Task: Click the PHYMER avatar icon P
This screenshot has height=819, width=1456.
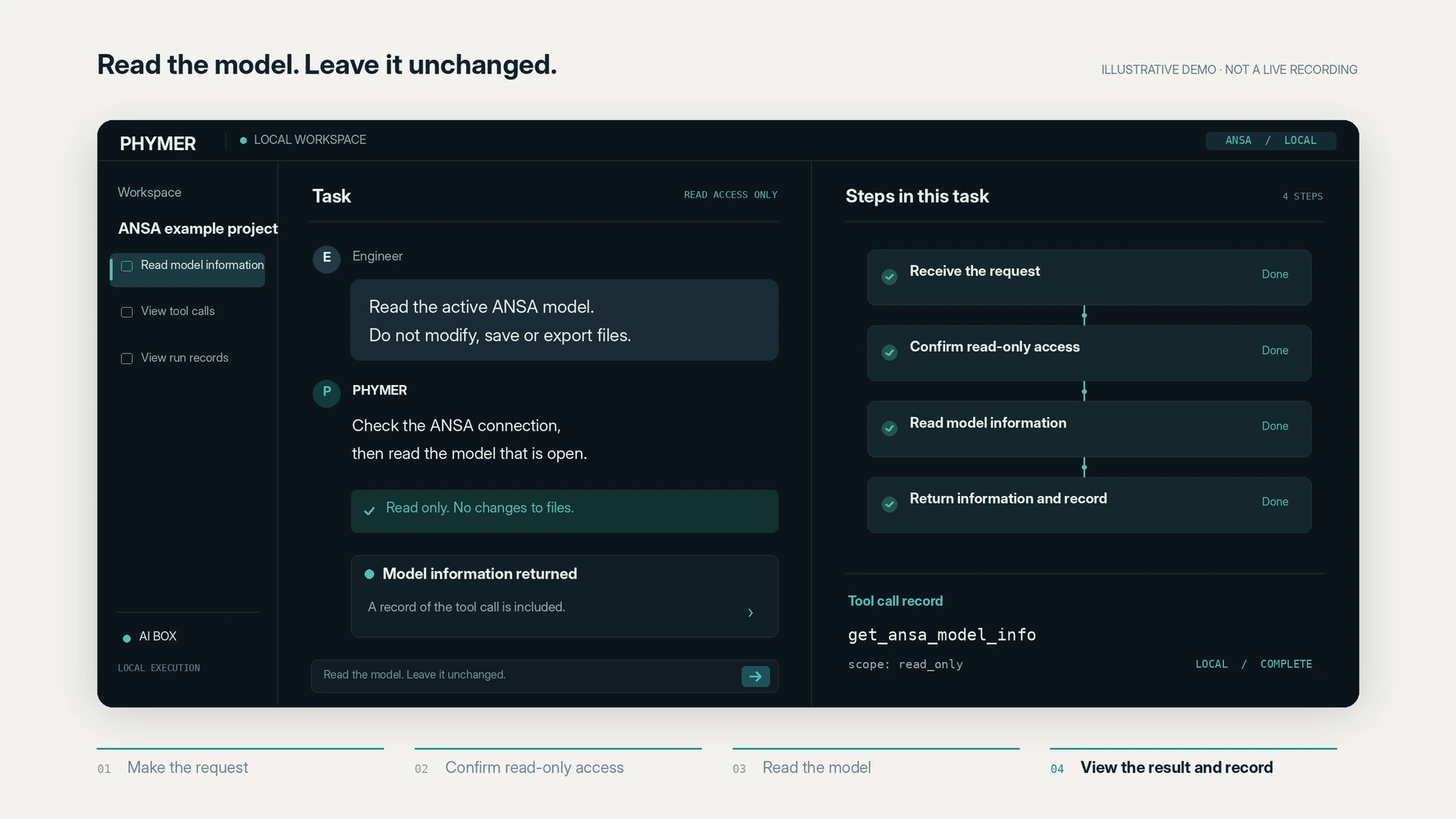Action: (x=327, y=393)
